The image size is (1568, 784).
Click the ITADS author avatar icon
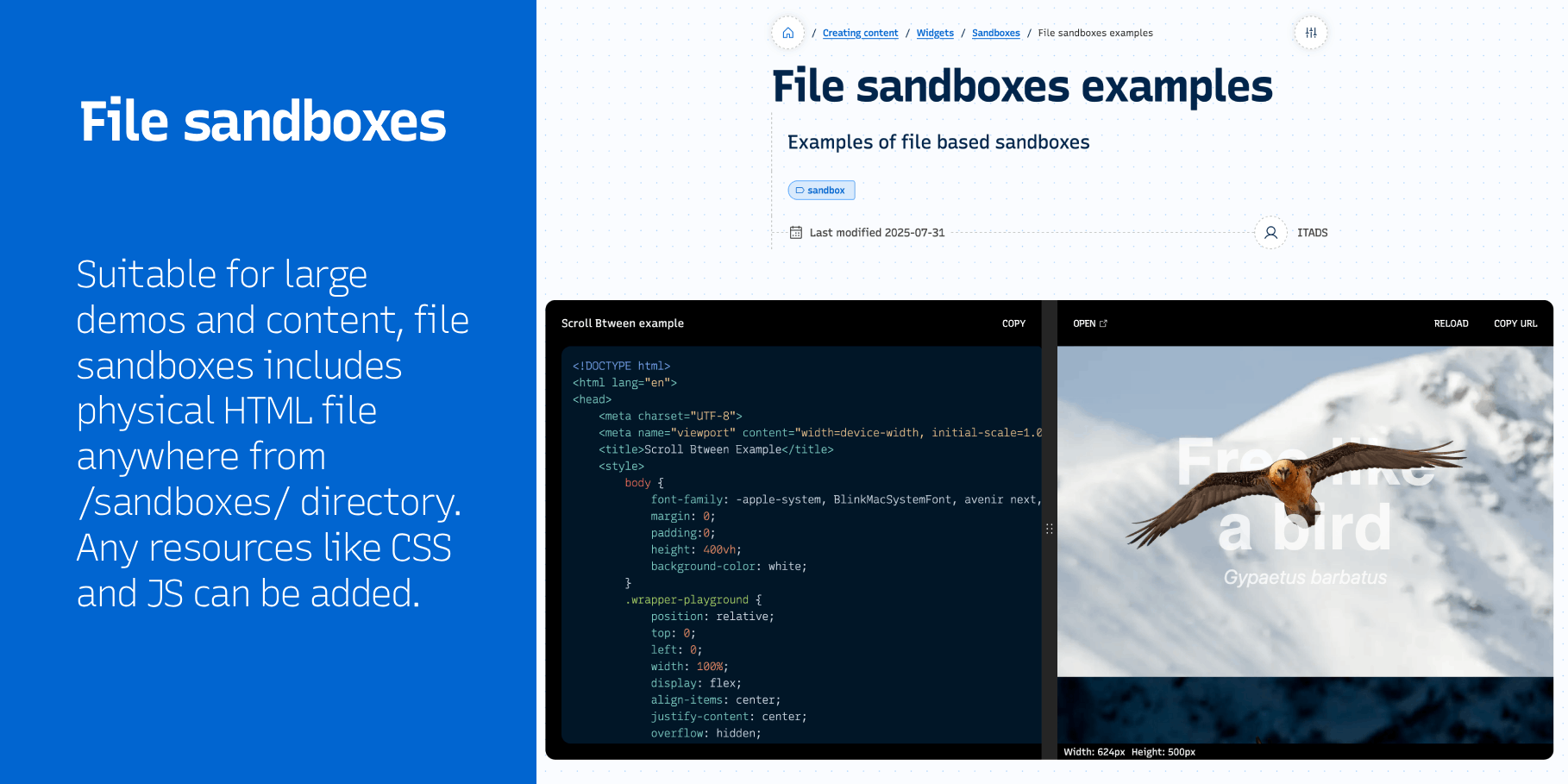[1270, 232]
